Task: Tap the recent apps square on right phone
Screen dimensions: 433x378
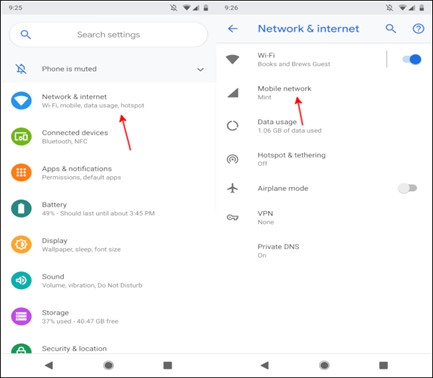Action: tap(383, 365)
